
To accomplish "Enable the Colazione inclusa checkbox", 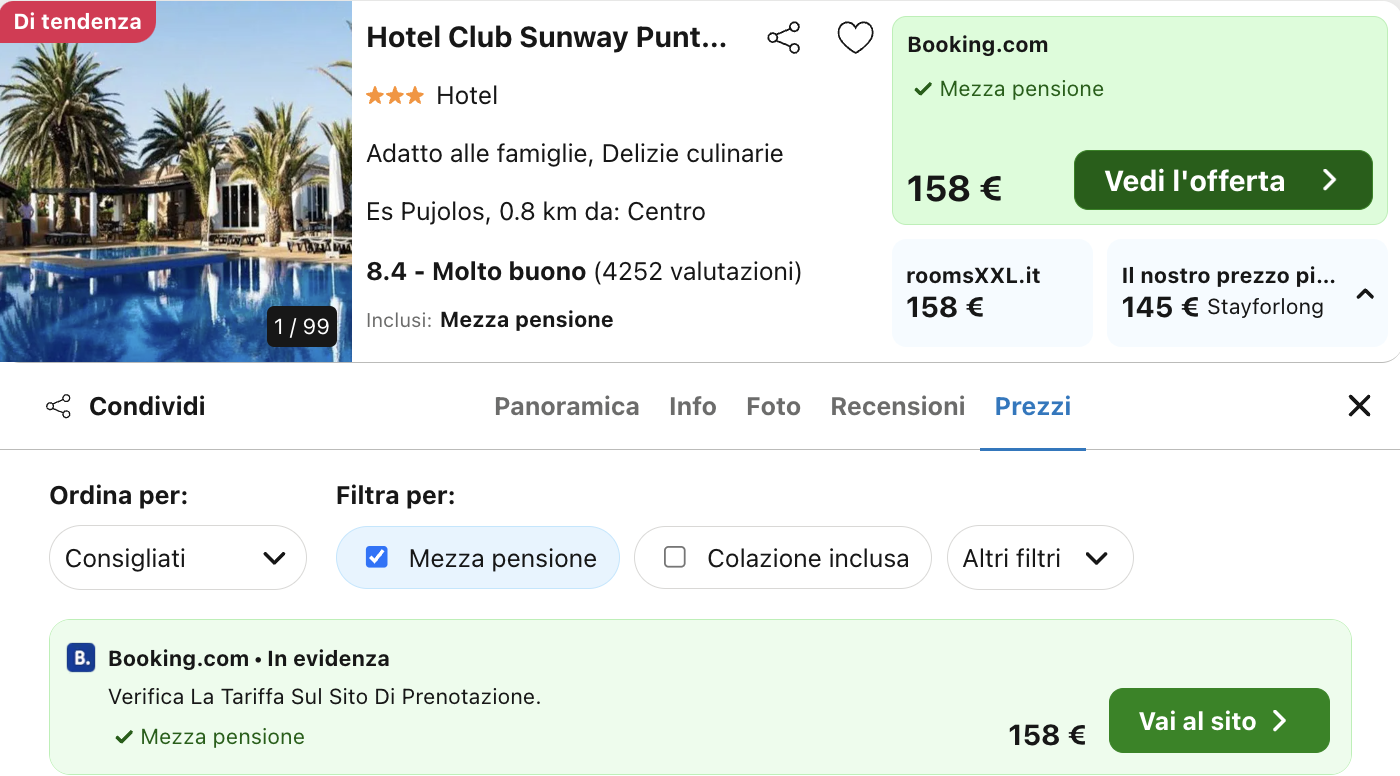I will click(x=675, y=557).
